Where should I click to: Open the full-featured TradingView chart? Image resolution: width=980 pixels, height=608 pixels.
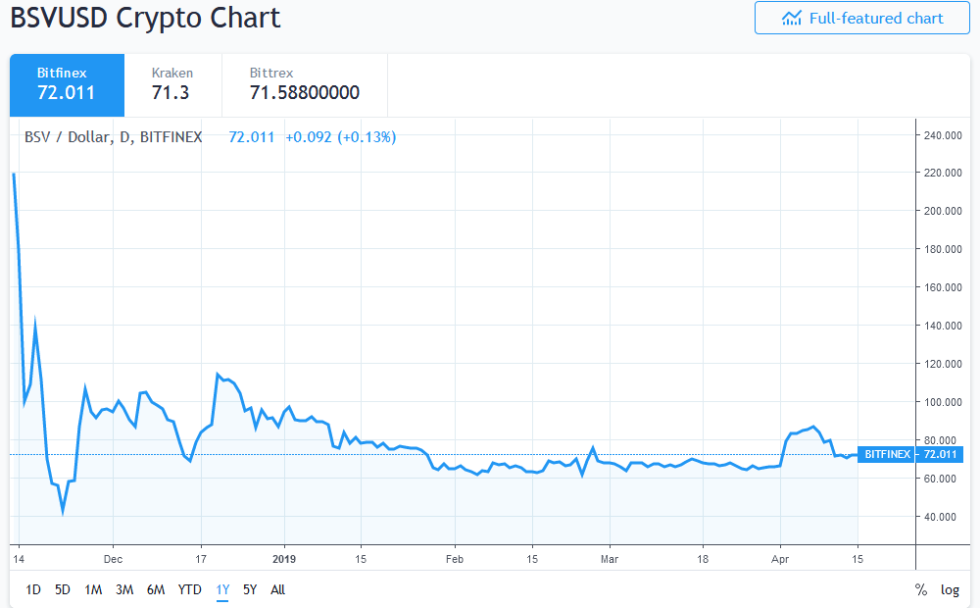pyautogui.click(x=861, y=17)
